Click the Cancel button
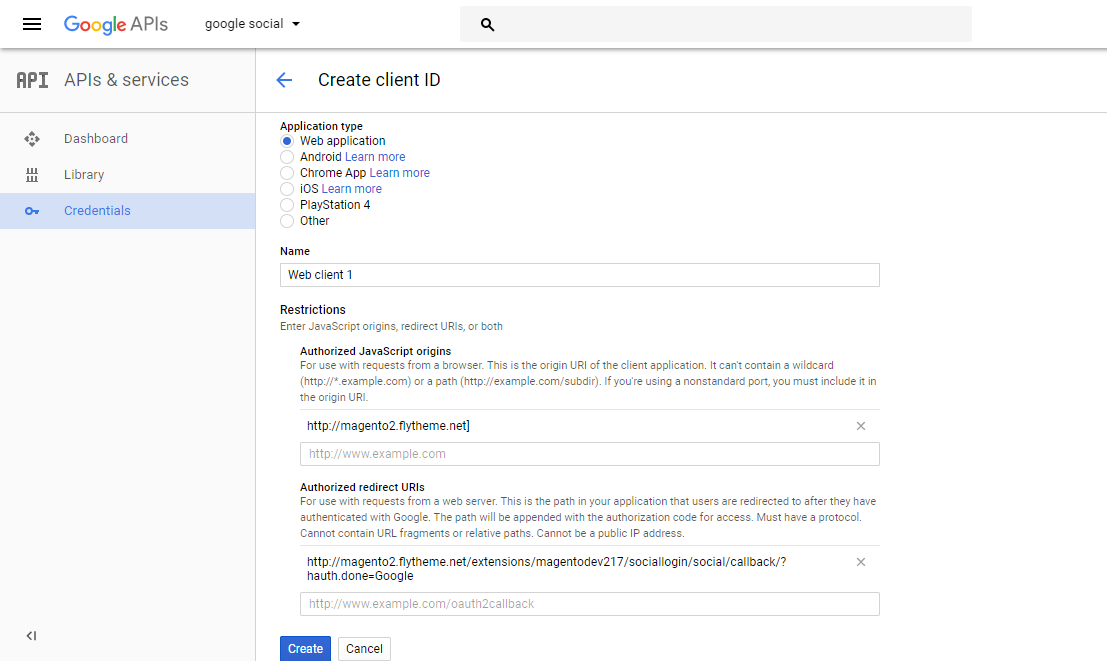 point(364,649)
